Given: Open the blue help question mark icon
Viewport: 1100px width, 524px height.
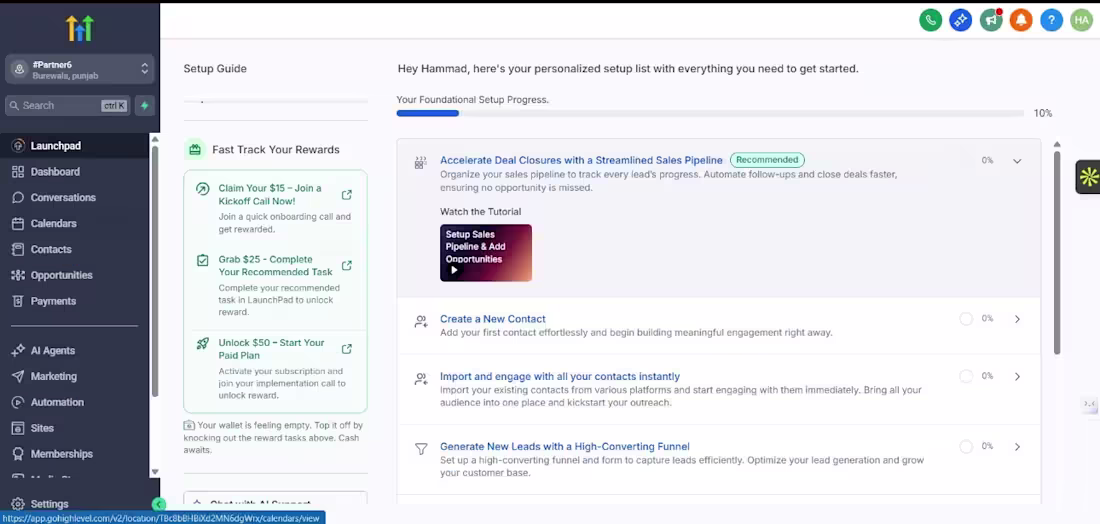Looking at the screenshot, I should 1051,20.
